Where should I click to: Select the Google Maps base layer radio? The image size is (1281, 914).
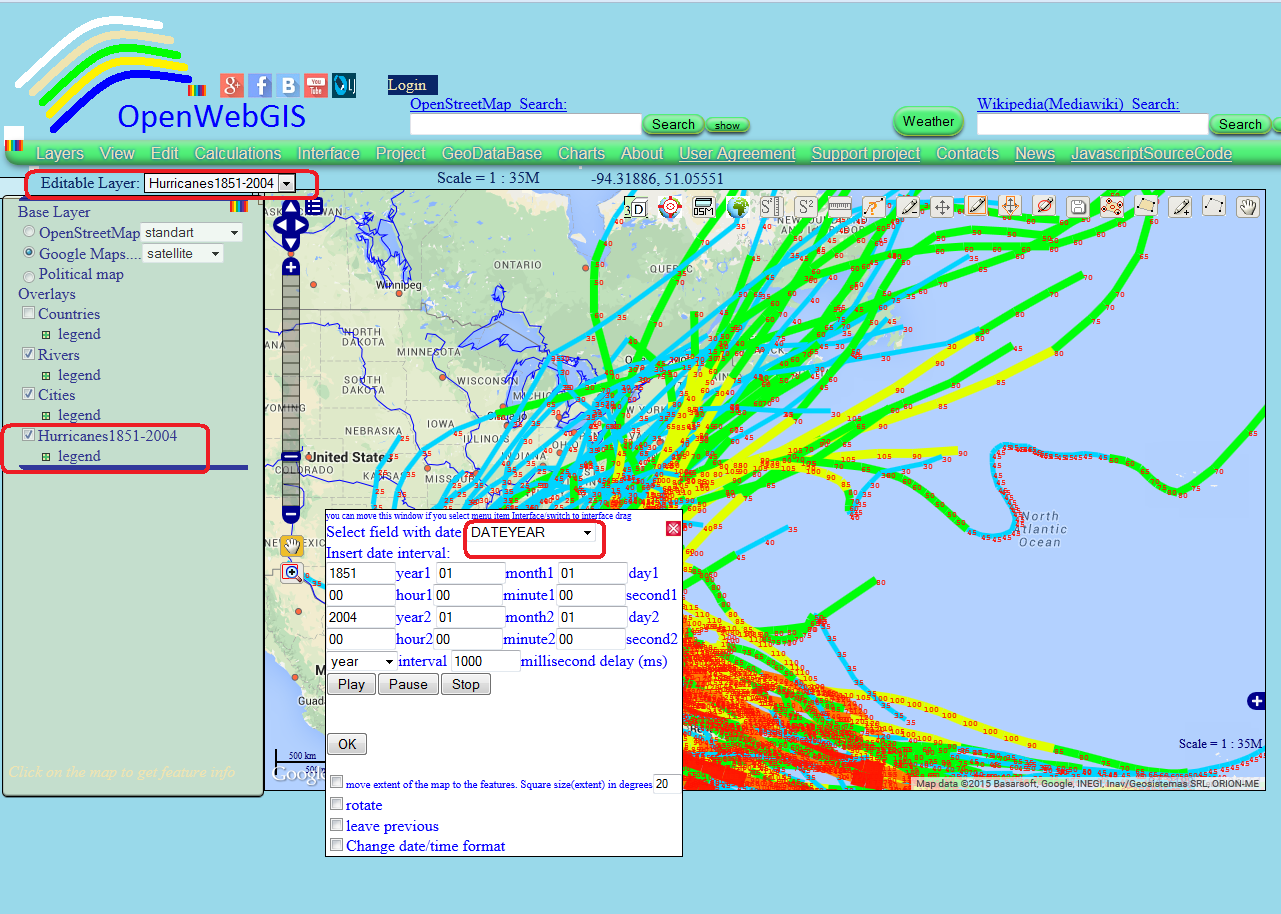pos(29,254)
